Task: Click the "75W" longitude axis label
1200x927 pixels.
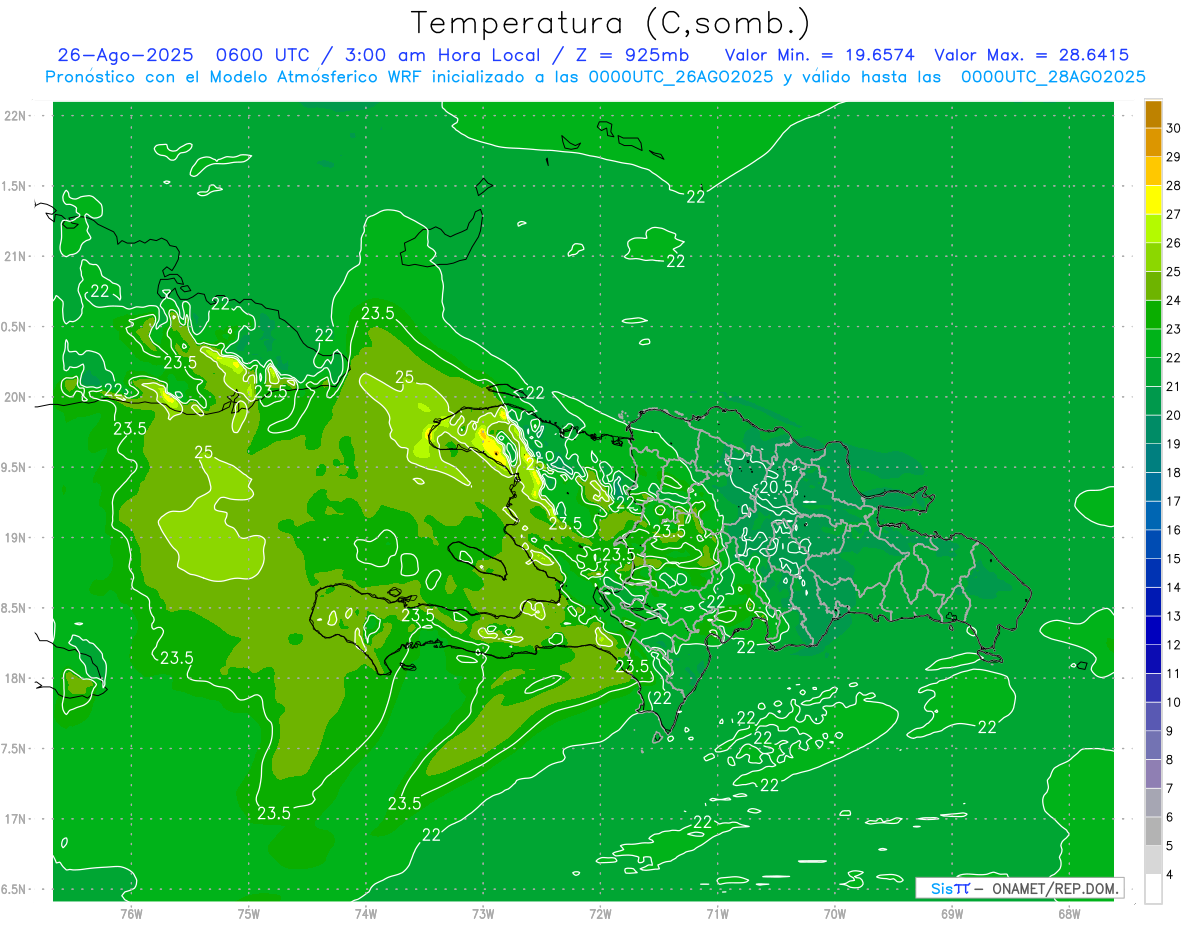Action: click(x=249, y=914)
